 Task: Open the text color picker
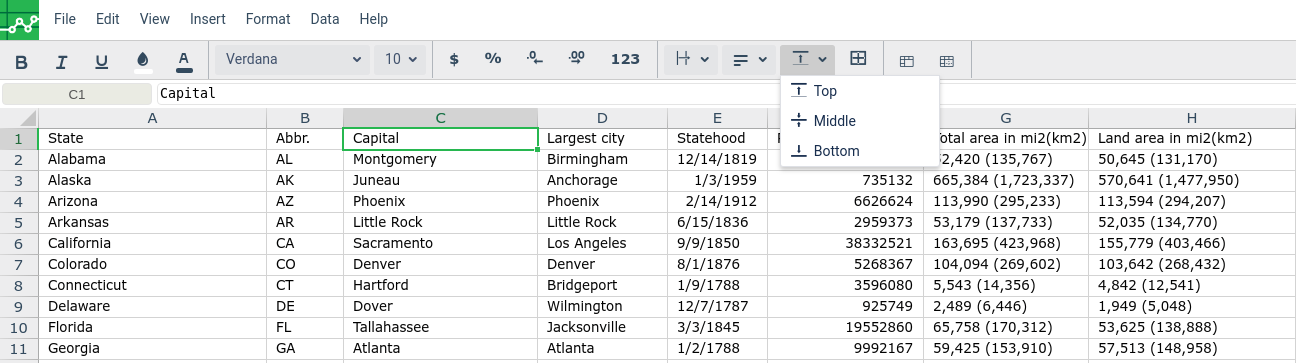(184, 60)
